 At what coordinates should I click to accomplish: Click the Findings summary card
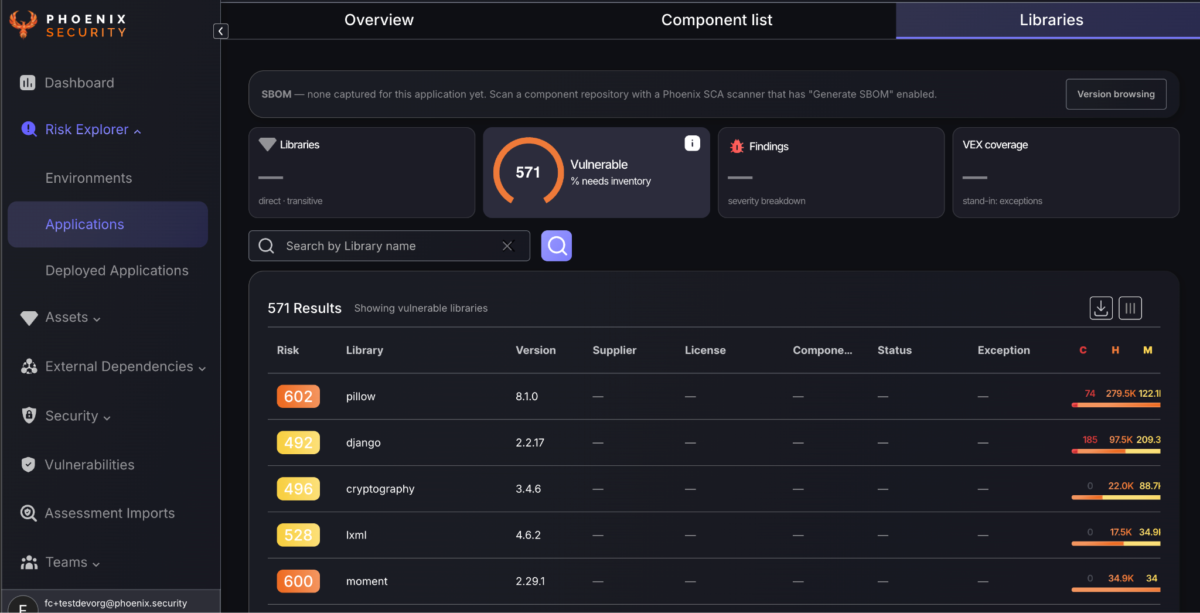pyautogui.click(x=831, y=172)
